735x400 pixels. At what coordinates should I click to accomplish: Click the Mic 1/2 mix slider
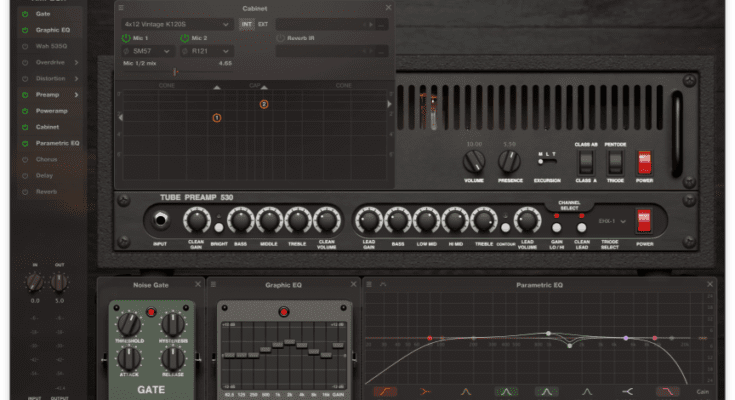(x=177, y=72)
